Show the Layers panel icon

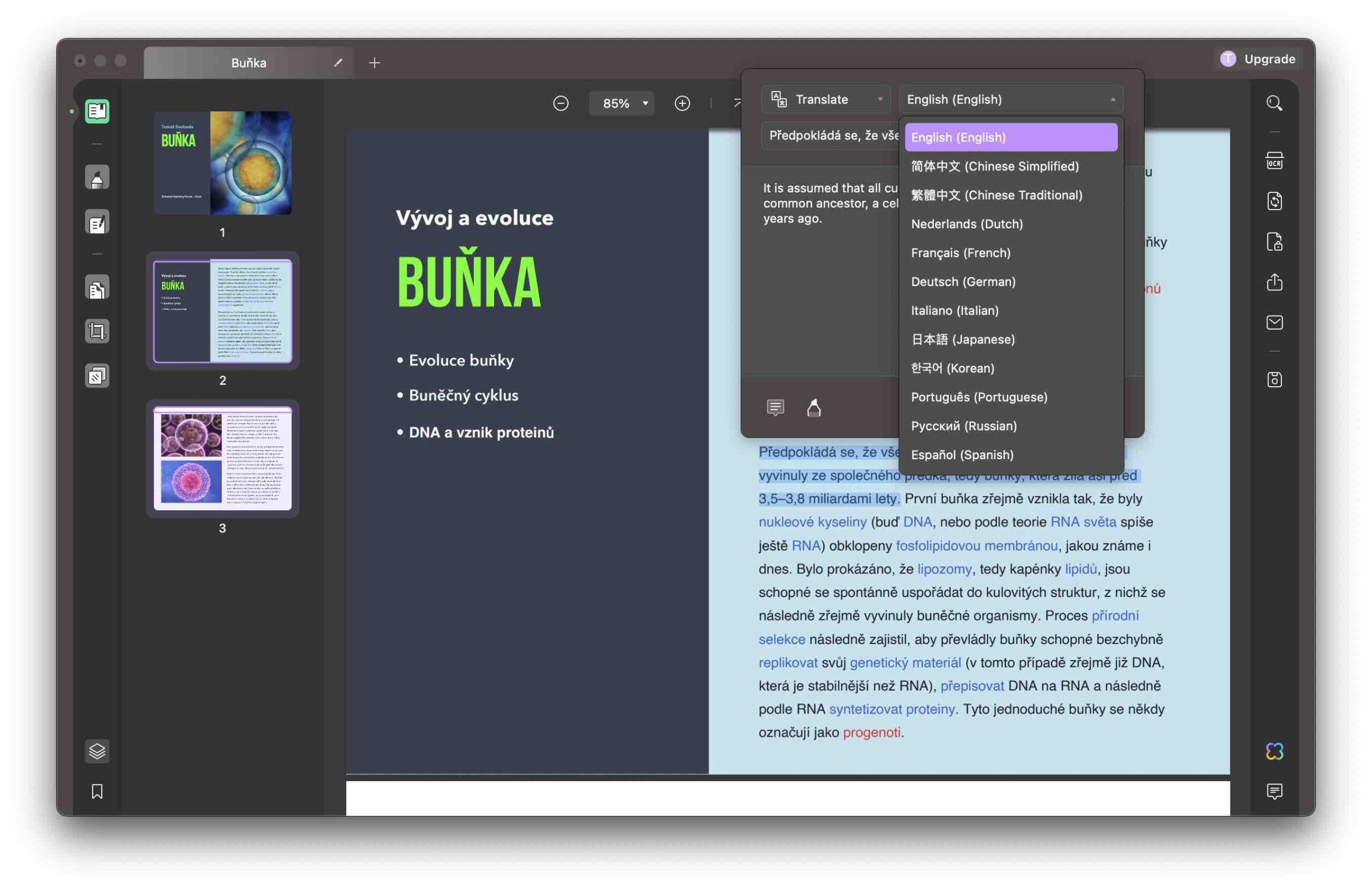coord(97,752)
